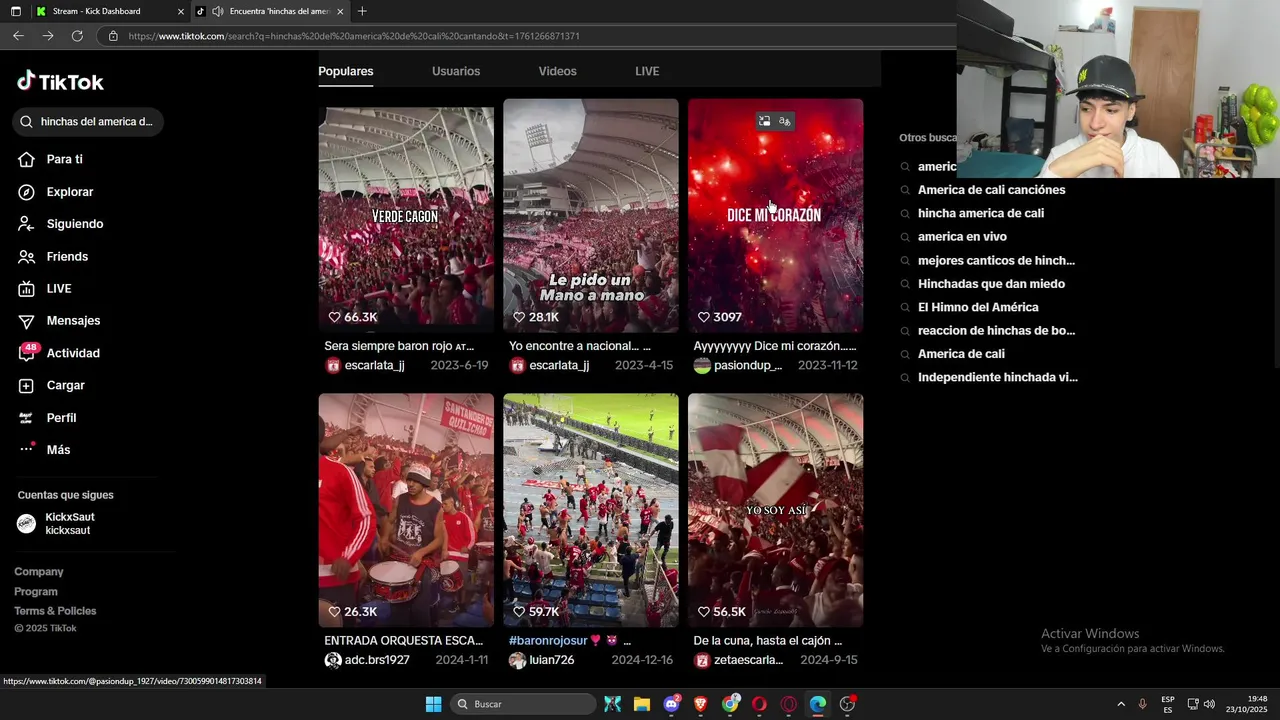Click the site info lock icon in address bar
This screenshot has height=720, width=1280.
(113, 36)
